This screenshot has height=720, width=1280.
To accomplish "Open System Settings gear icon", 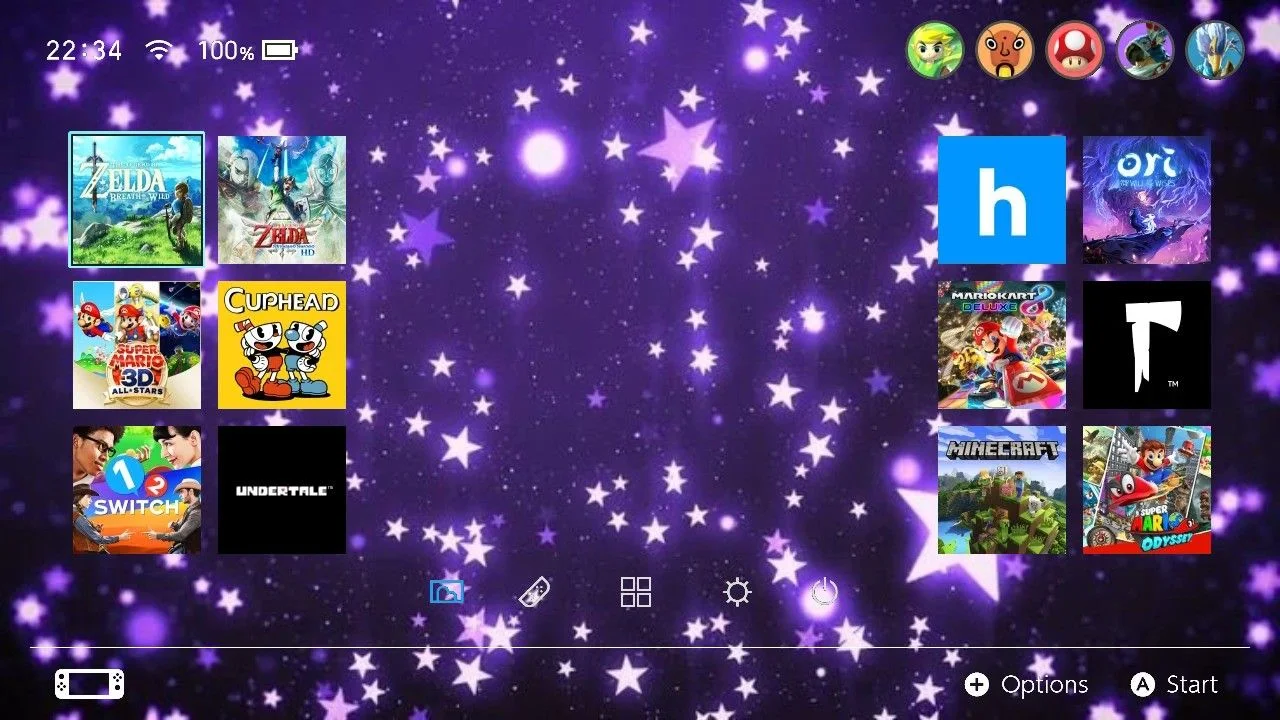I will pos(737,593).
